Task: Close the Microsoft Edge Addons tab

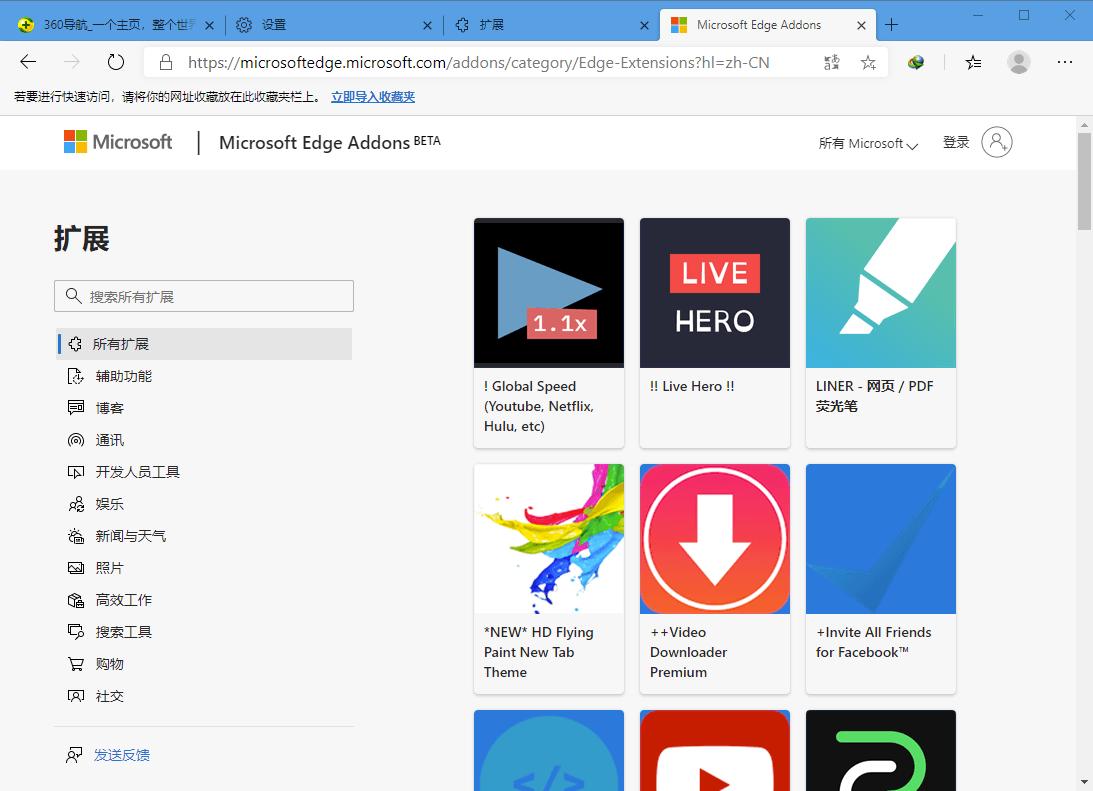Action: tap(862, 26)
